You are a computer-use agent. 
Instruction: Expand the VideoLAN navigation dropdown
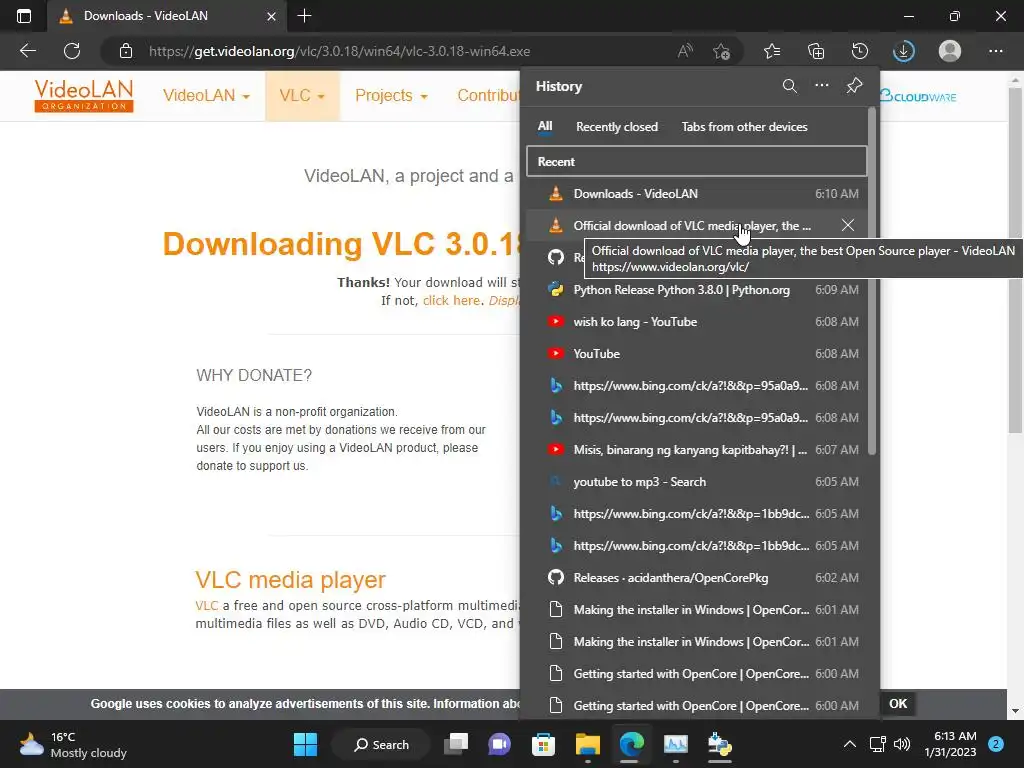coord(206,95)
